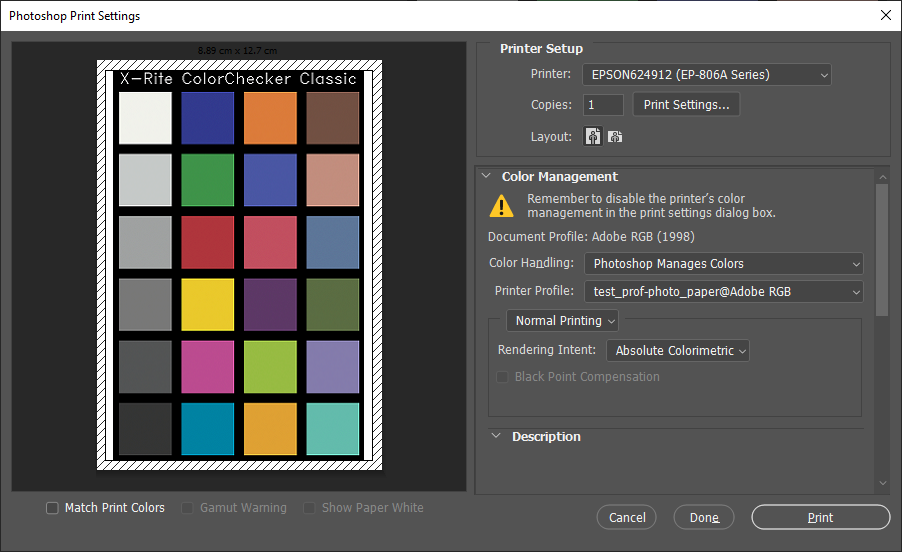Click the white patch in preview
This screenshot has width=902, height=552.
(145, 118)
